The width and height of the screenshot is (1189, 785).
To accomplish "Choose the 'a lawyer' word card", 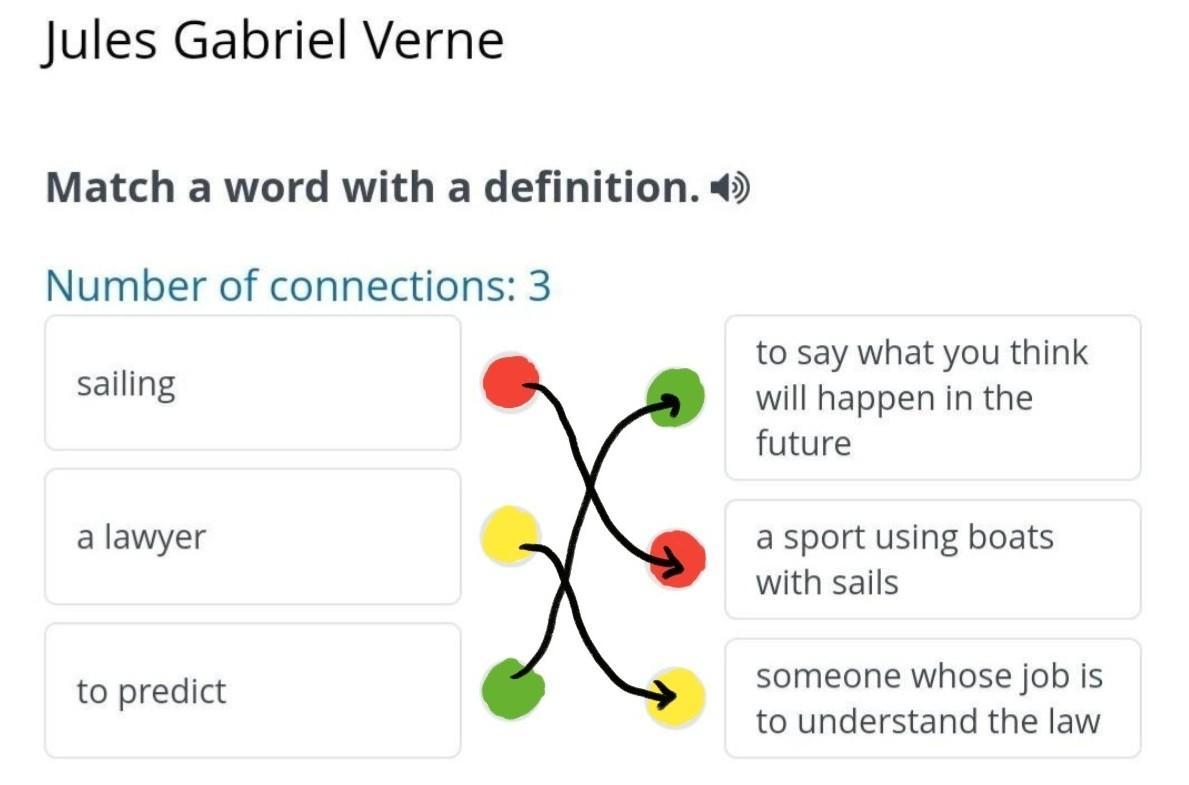I will pyautogui.click(x=252, y=537).
